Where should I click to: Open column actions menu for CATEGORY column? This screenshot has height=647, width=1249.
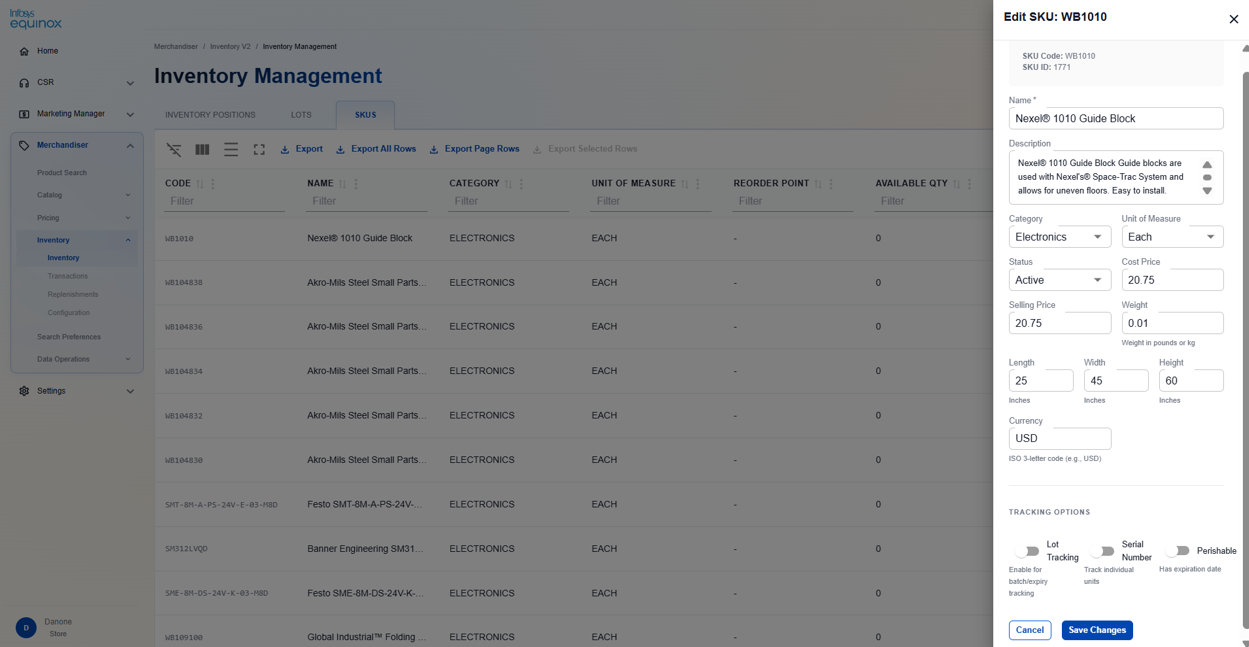tap(521, 184)
